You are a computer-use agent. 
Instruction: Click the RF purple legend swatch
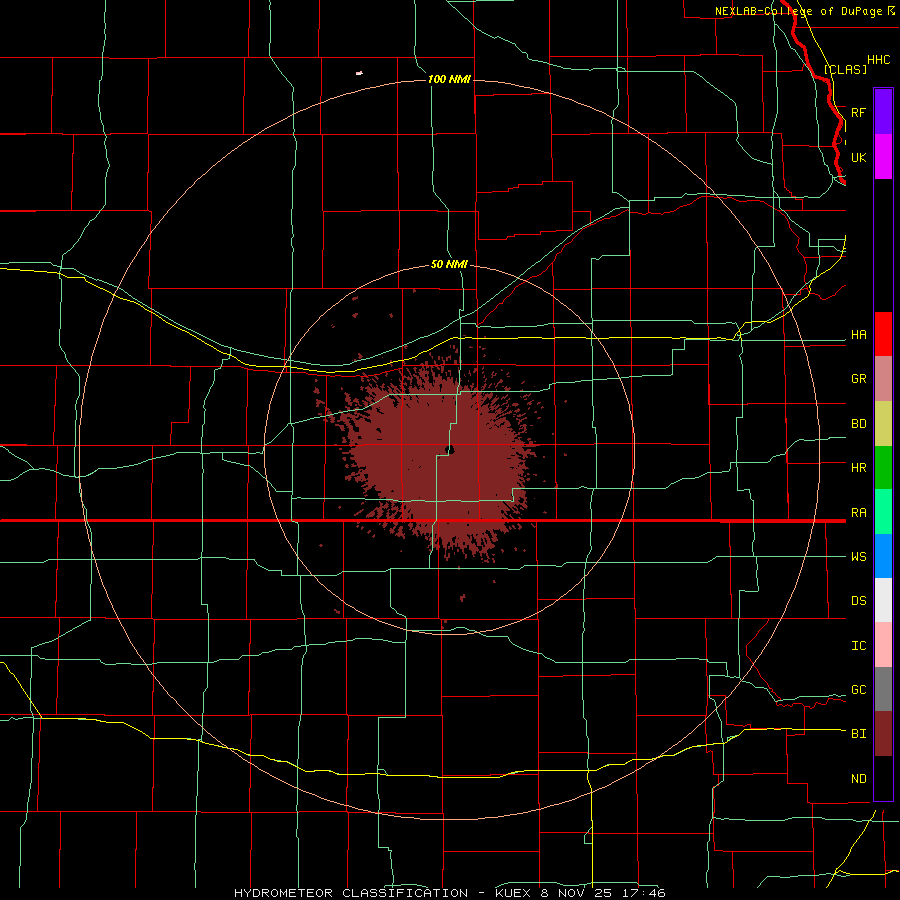(883, 112)
